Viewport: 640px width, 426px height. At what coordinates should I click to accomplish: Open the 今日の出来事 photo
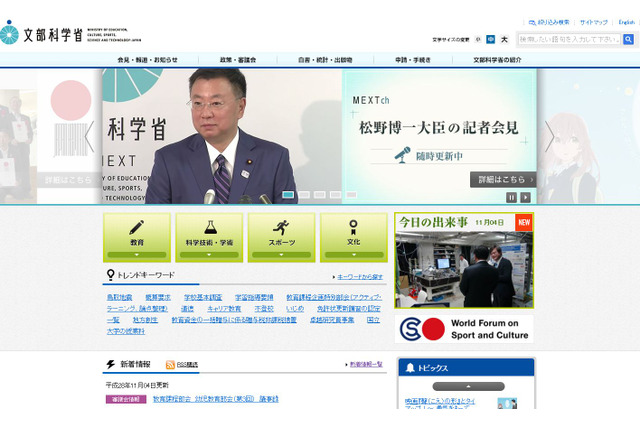[x=464, y=269]
